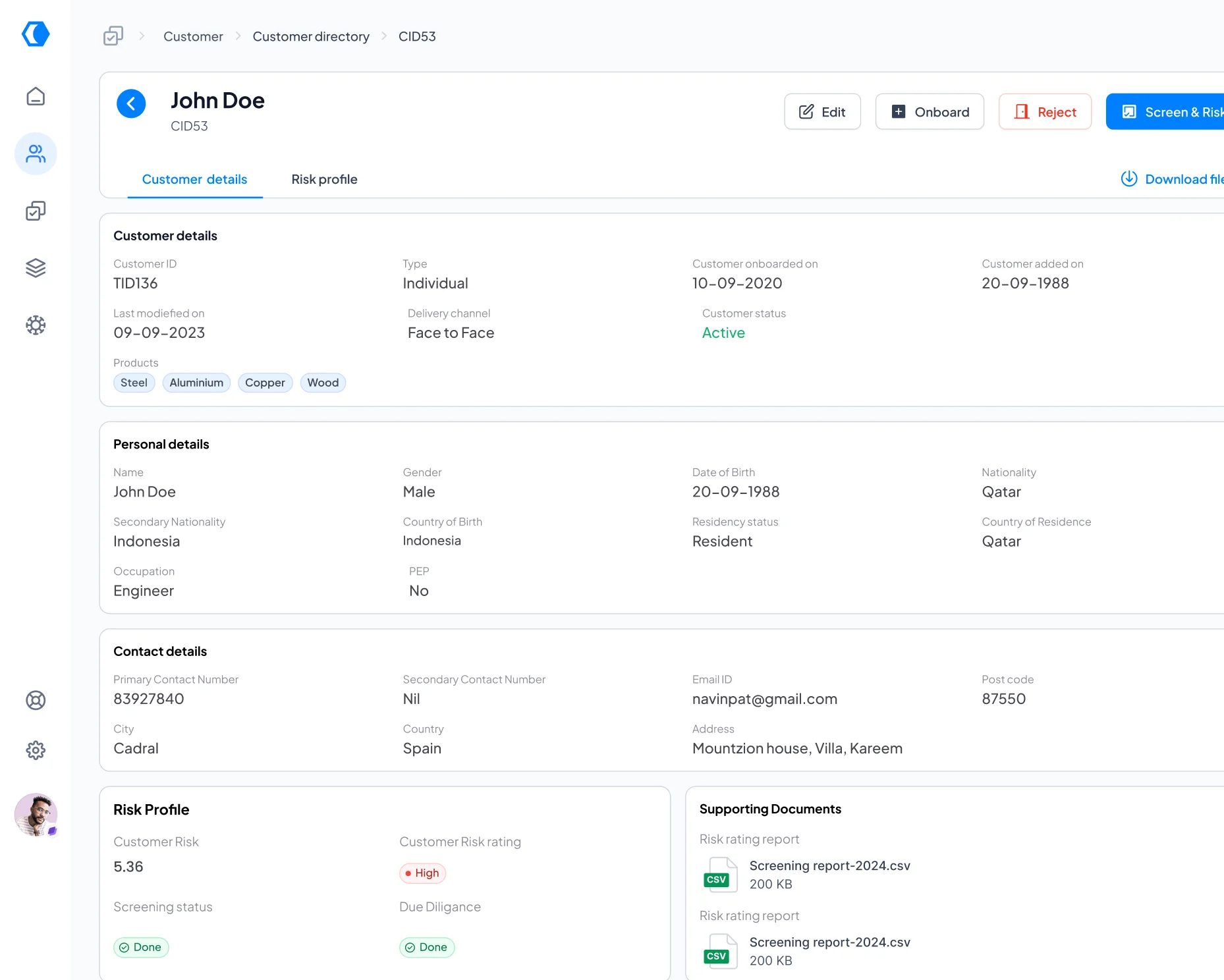
Task: Click the Onboard button
Action: click(929, 111)
